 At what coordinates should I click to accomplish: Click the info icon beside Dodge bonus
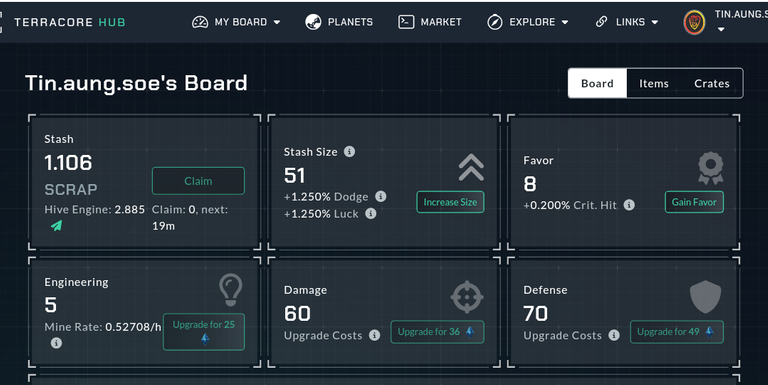pos(381,196)
